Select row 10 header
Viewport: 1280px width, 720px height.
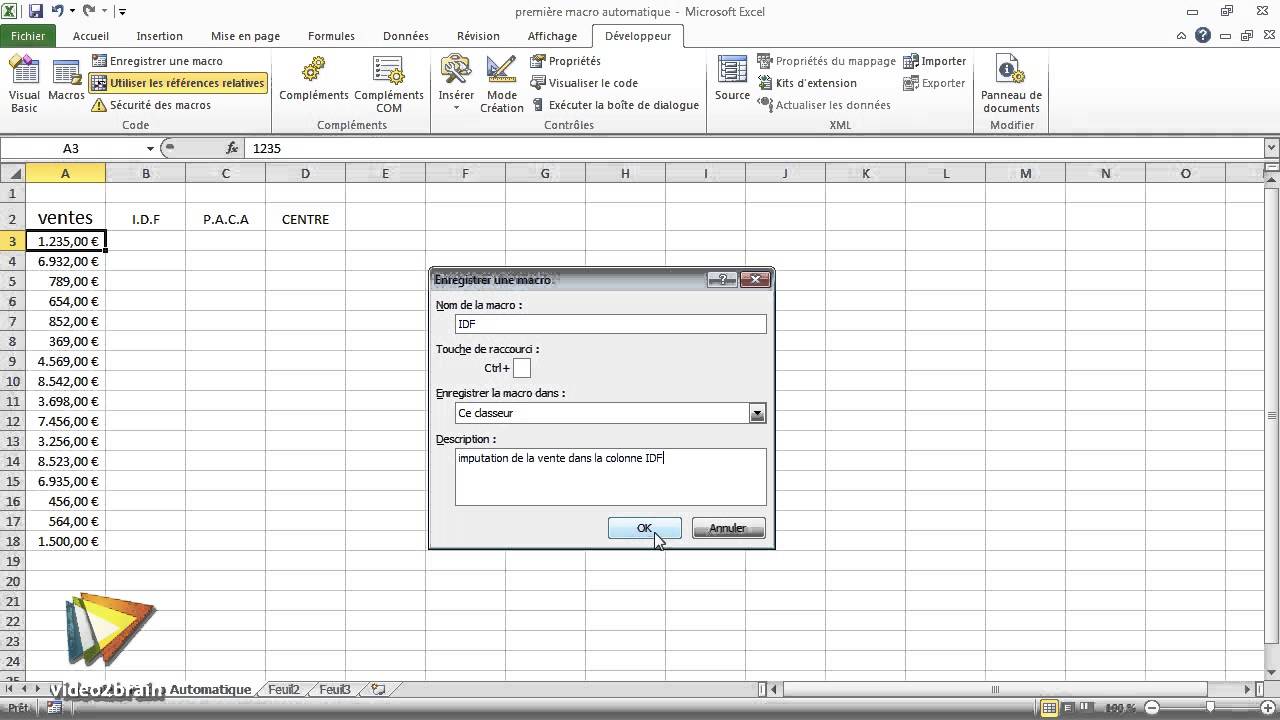13,381
